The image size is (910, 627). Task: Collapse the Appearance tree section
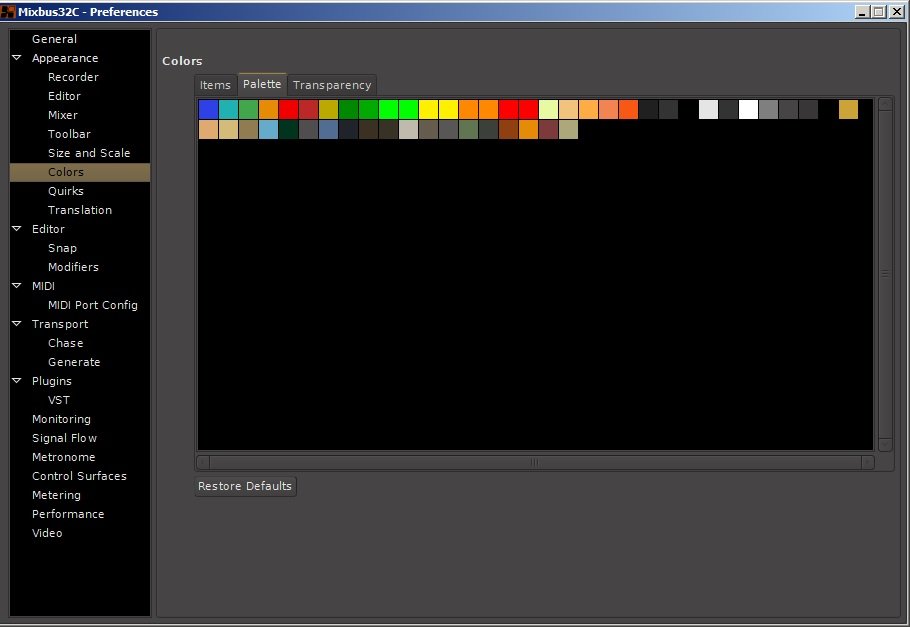pos(17,58)
